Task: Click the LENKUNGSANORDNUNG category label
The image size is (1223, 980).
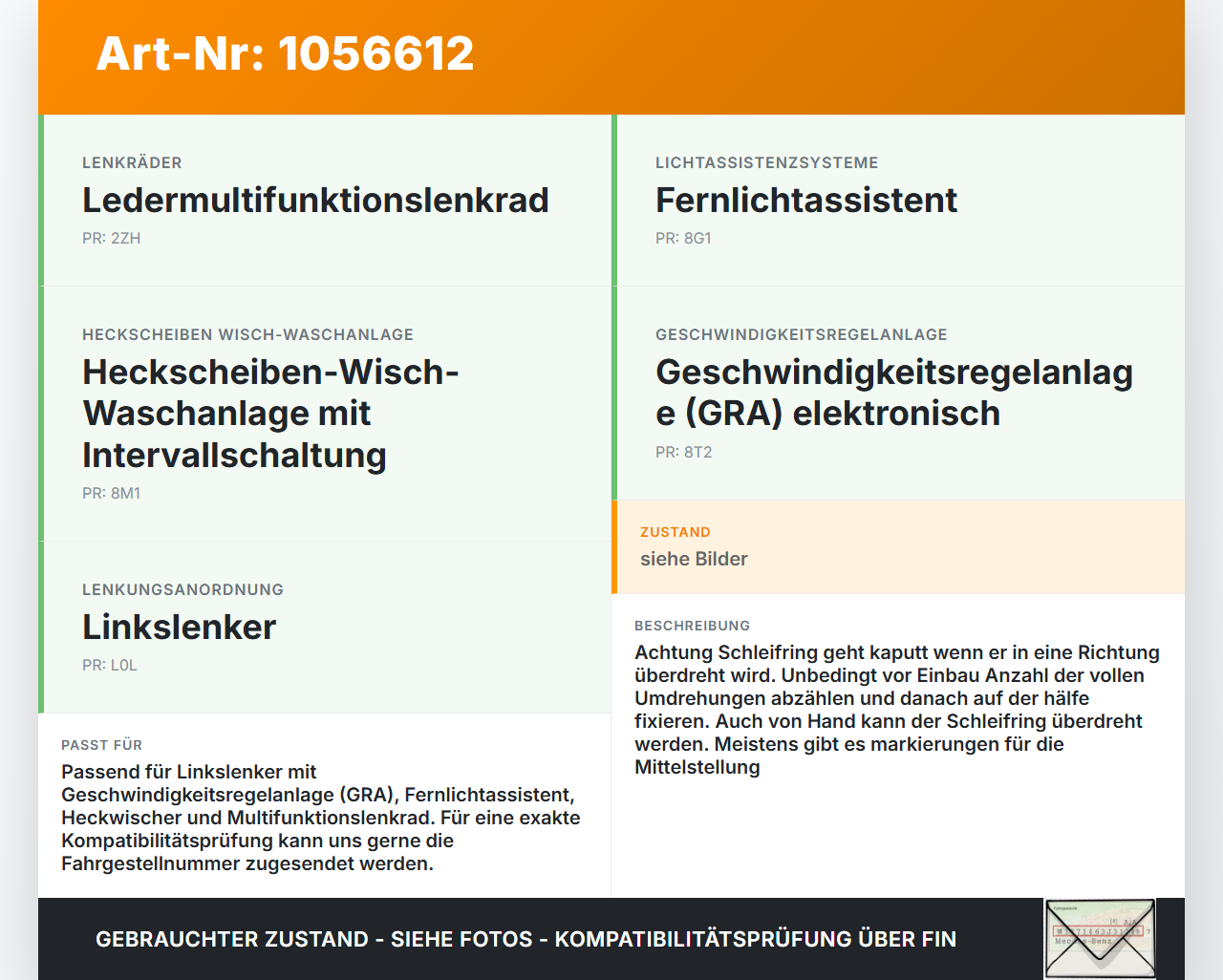Action: (x=182, y=589)
